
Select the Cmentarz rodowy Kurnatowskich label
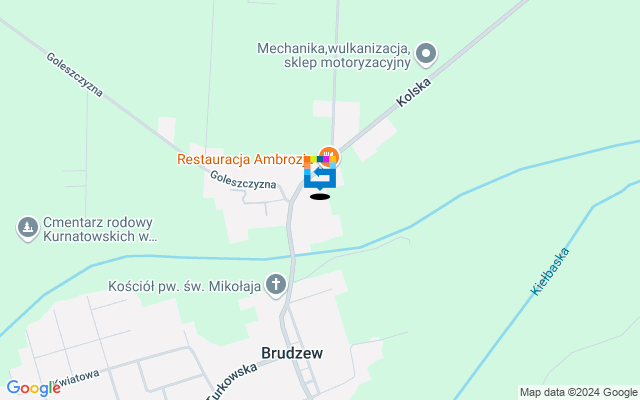100,229
